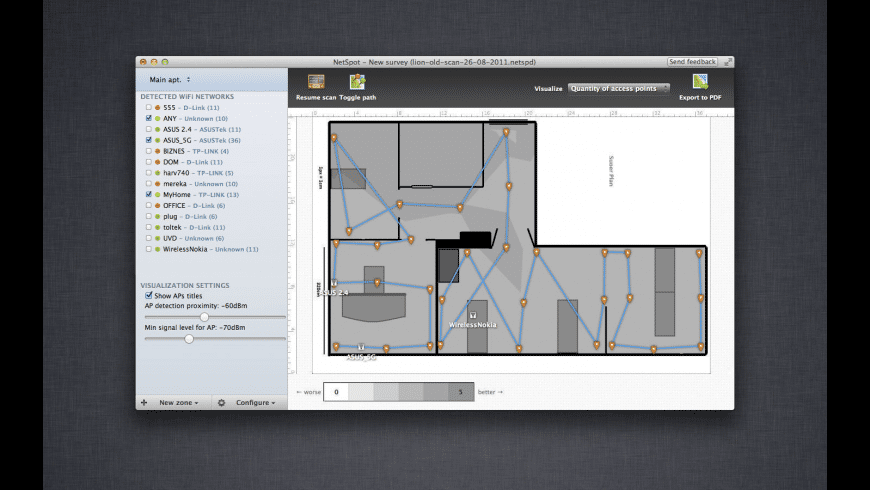
Task: Click the green status dot of plug network
Action: coord(158,216)
